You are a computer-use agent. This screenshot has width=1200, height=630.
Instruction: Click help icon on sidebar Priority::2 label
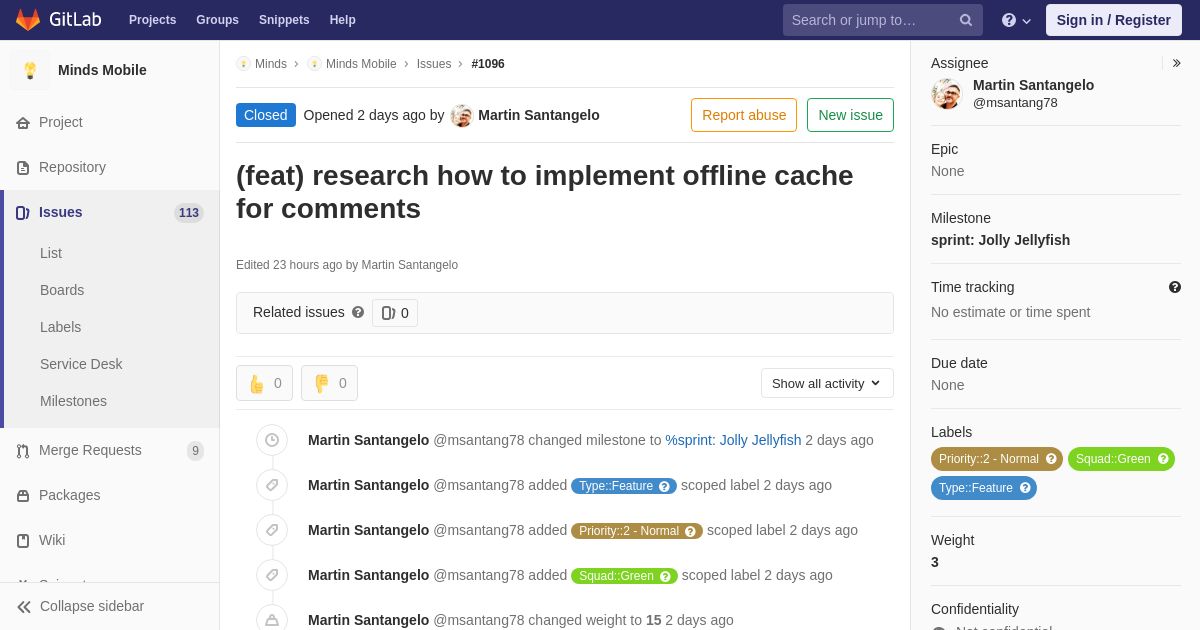coord(1051,459)
